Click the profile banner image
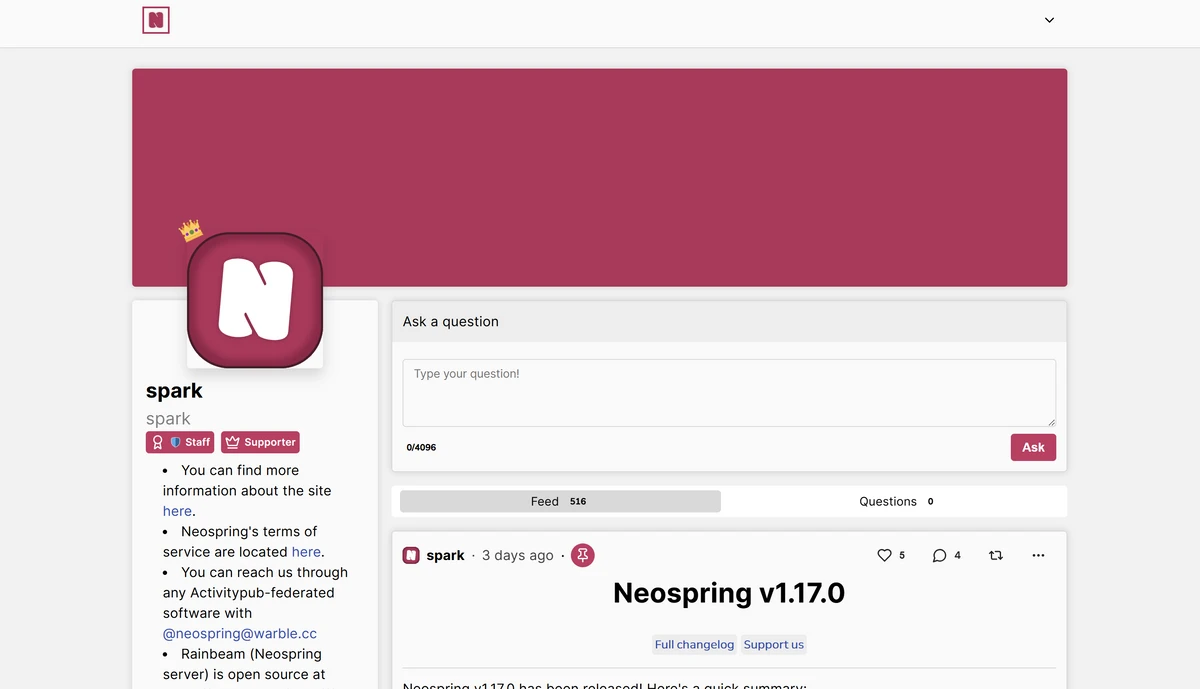This screenshot has width=1200, height=689. (600, 178)
